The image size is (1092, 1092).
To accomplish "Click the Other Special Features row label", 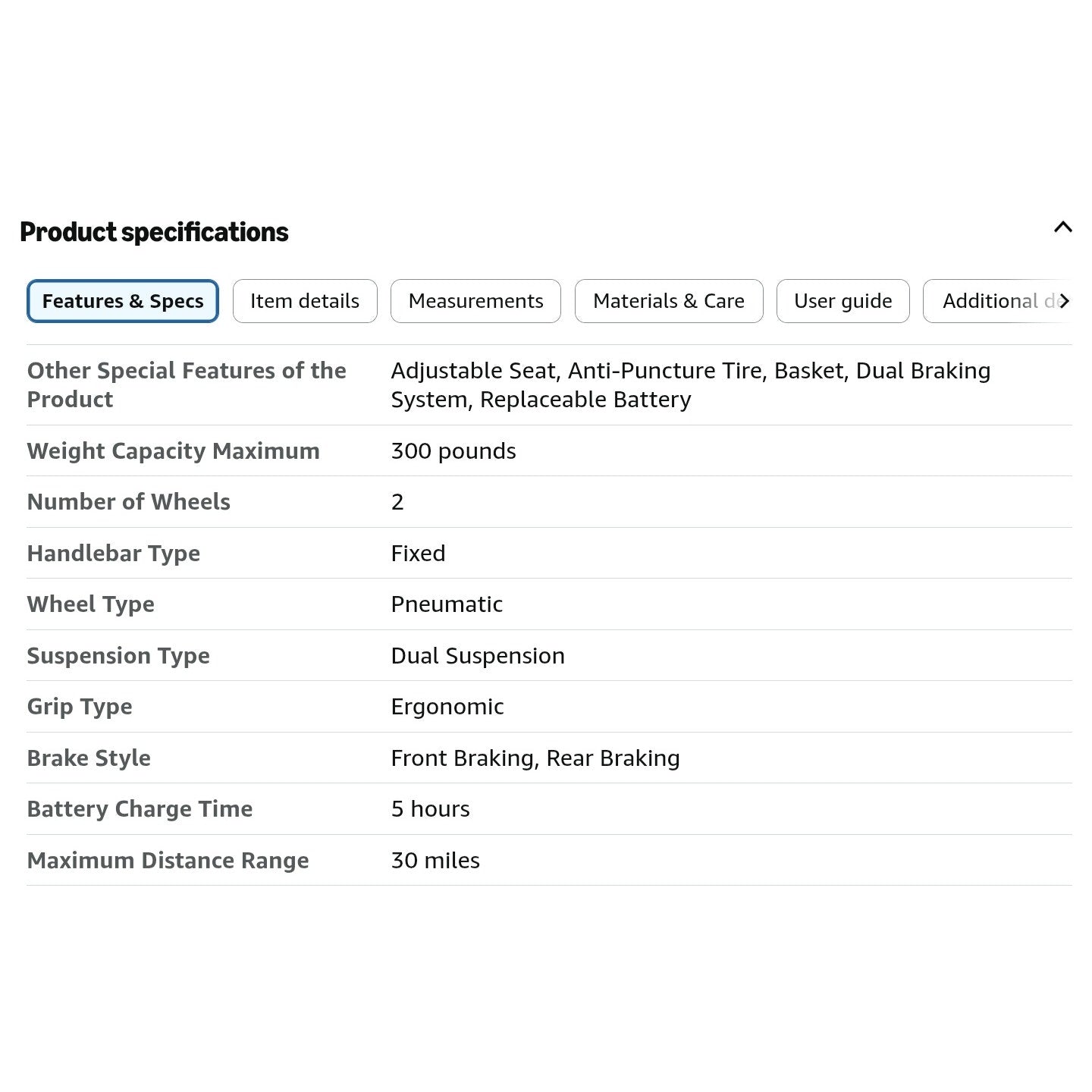I will click(187, 384).
